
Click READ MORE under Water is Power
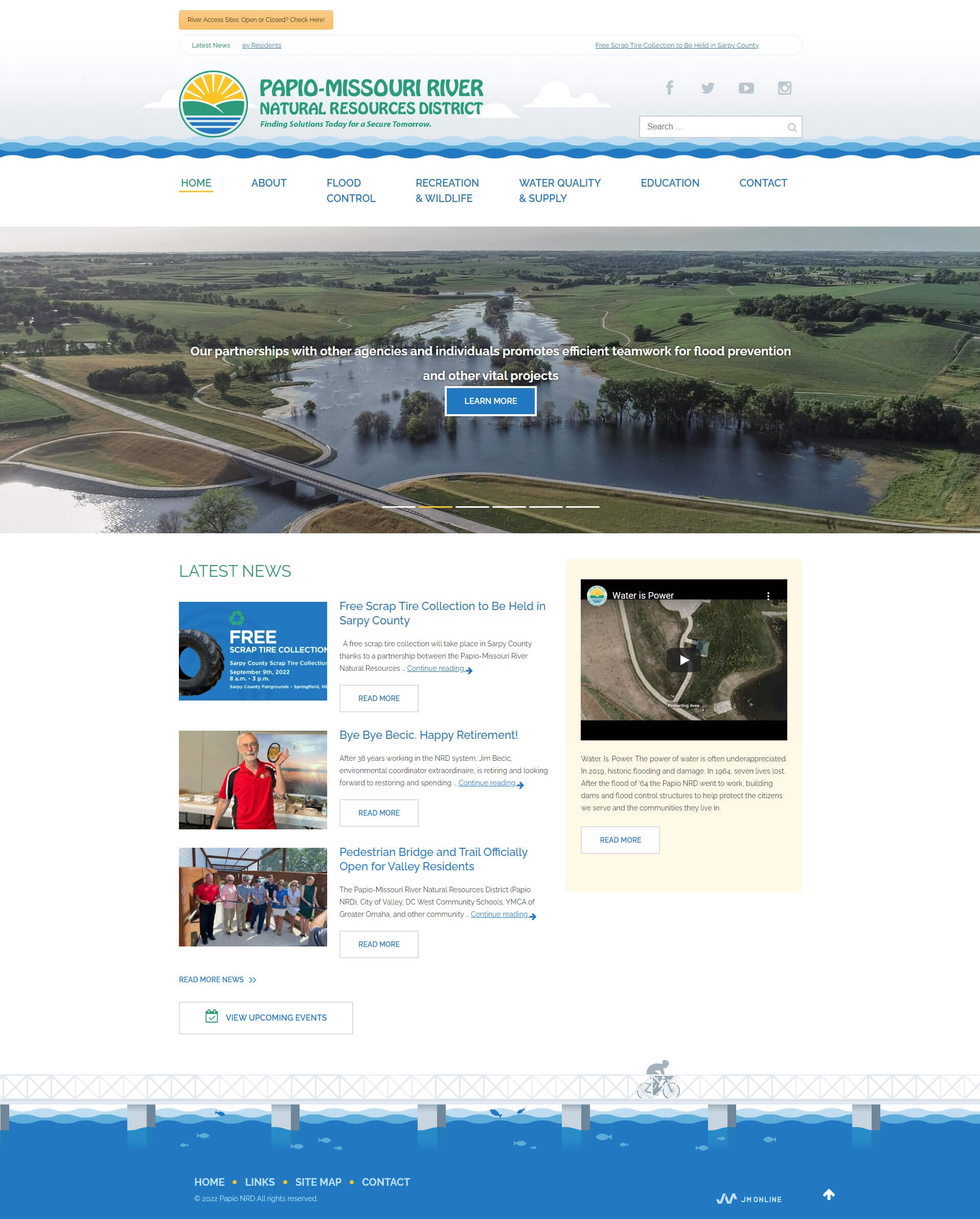coord(620,840)
